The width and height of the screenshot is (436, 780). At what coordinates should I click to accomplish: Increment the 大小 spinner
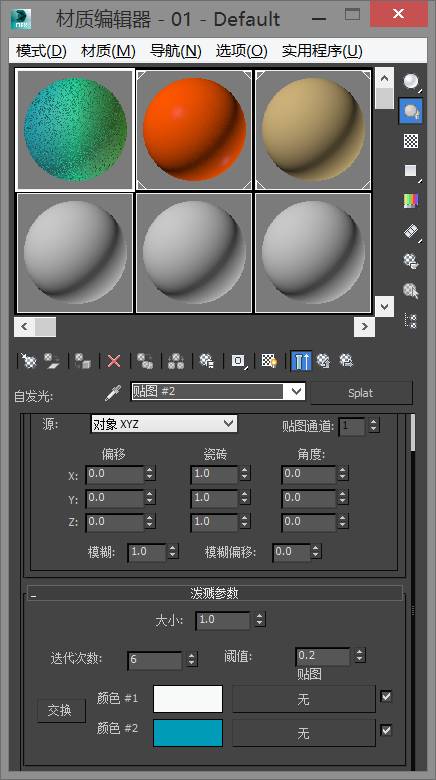(x=259, y=616)
